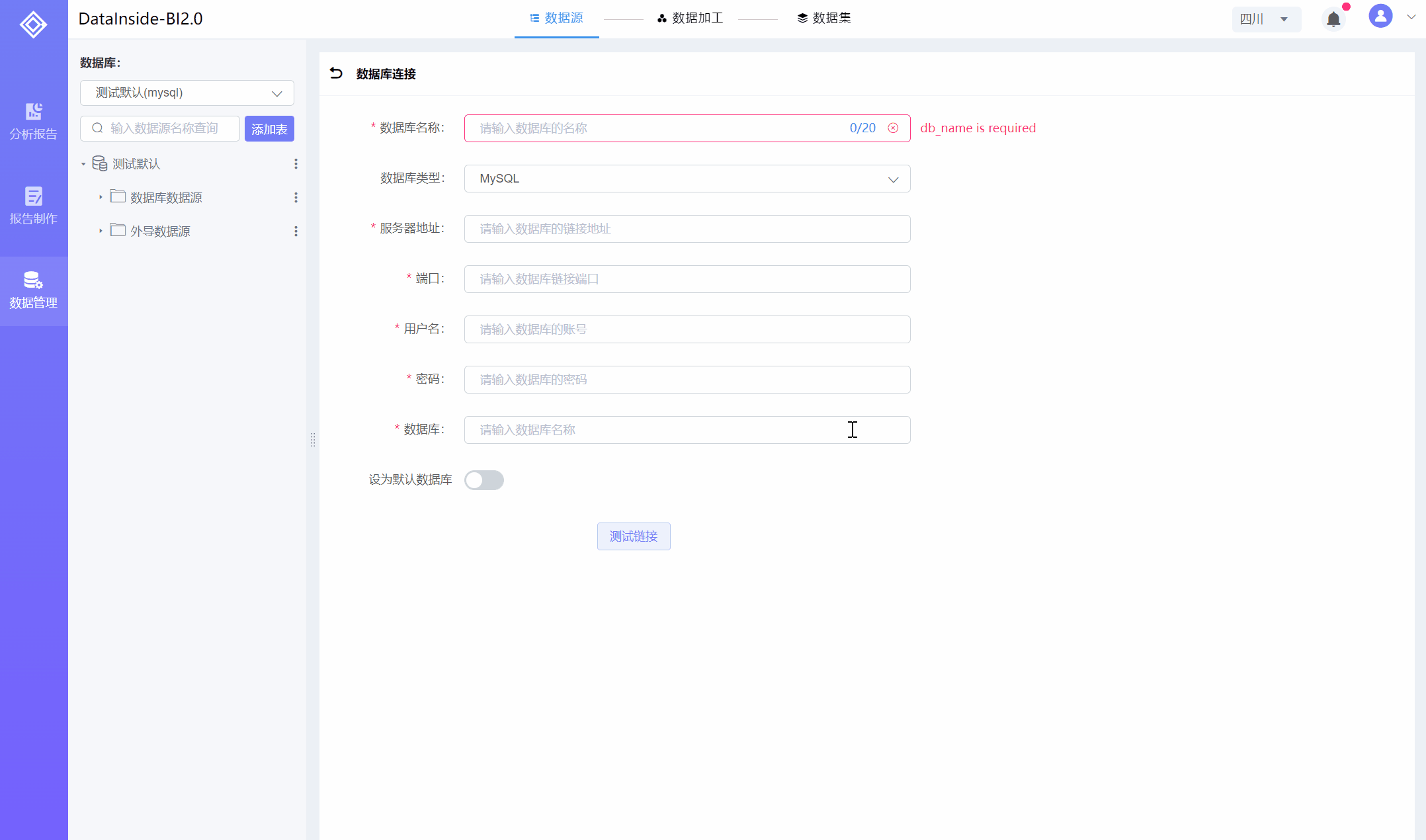1426x840 pixels.
Task: Open the 测试默认(mysql) database dropdown
Action: click(187, 93)
